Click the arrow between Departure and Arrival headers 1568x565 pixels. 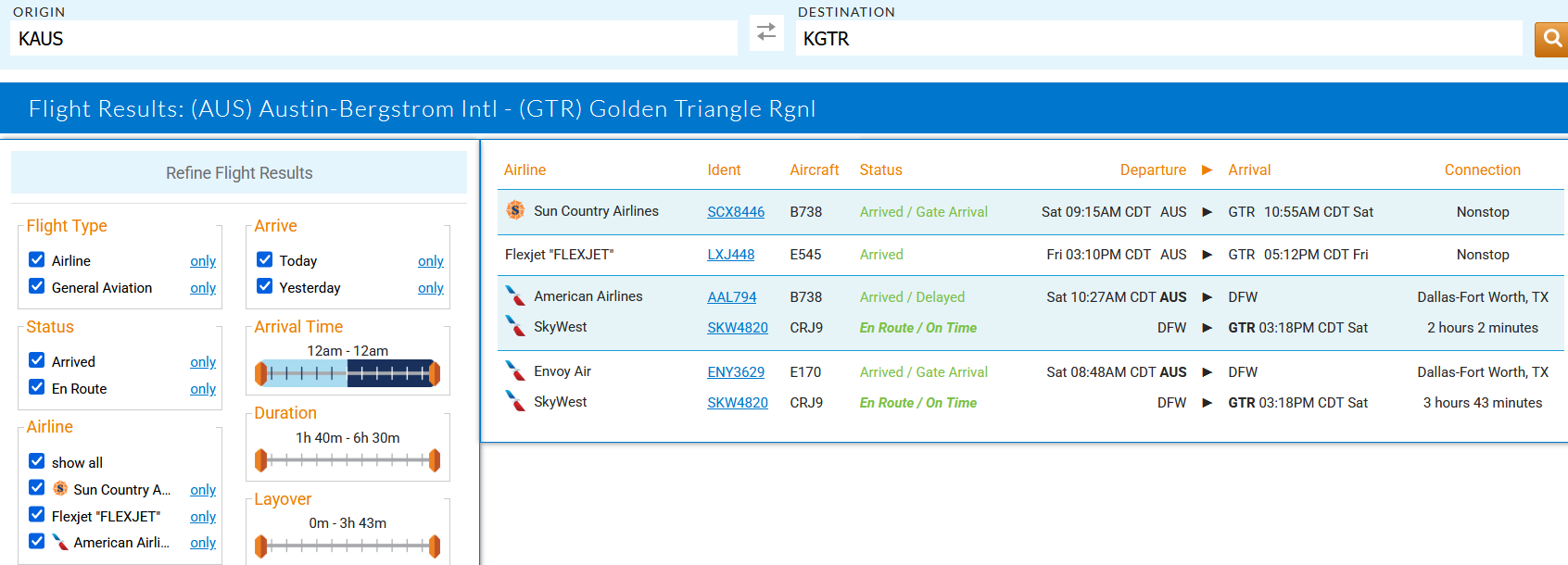pyautogui.click(x=1207, y=169)
